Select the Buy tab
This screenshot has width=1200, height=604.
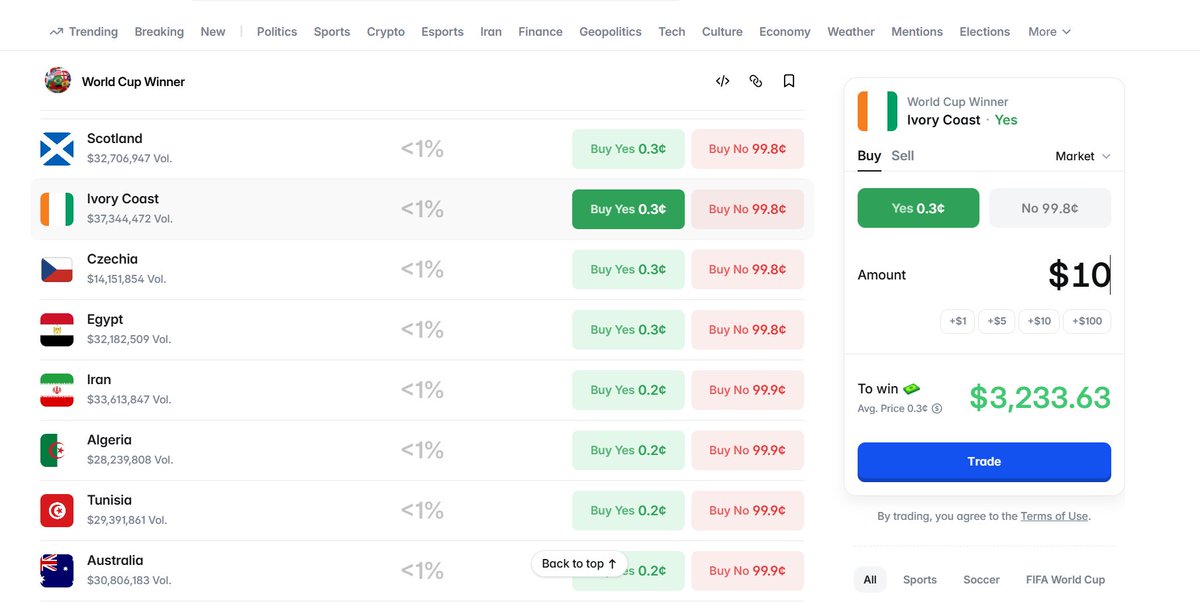[x=869, y=156]
